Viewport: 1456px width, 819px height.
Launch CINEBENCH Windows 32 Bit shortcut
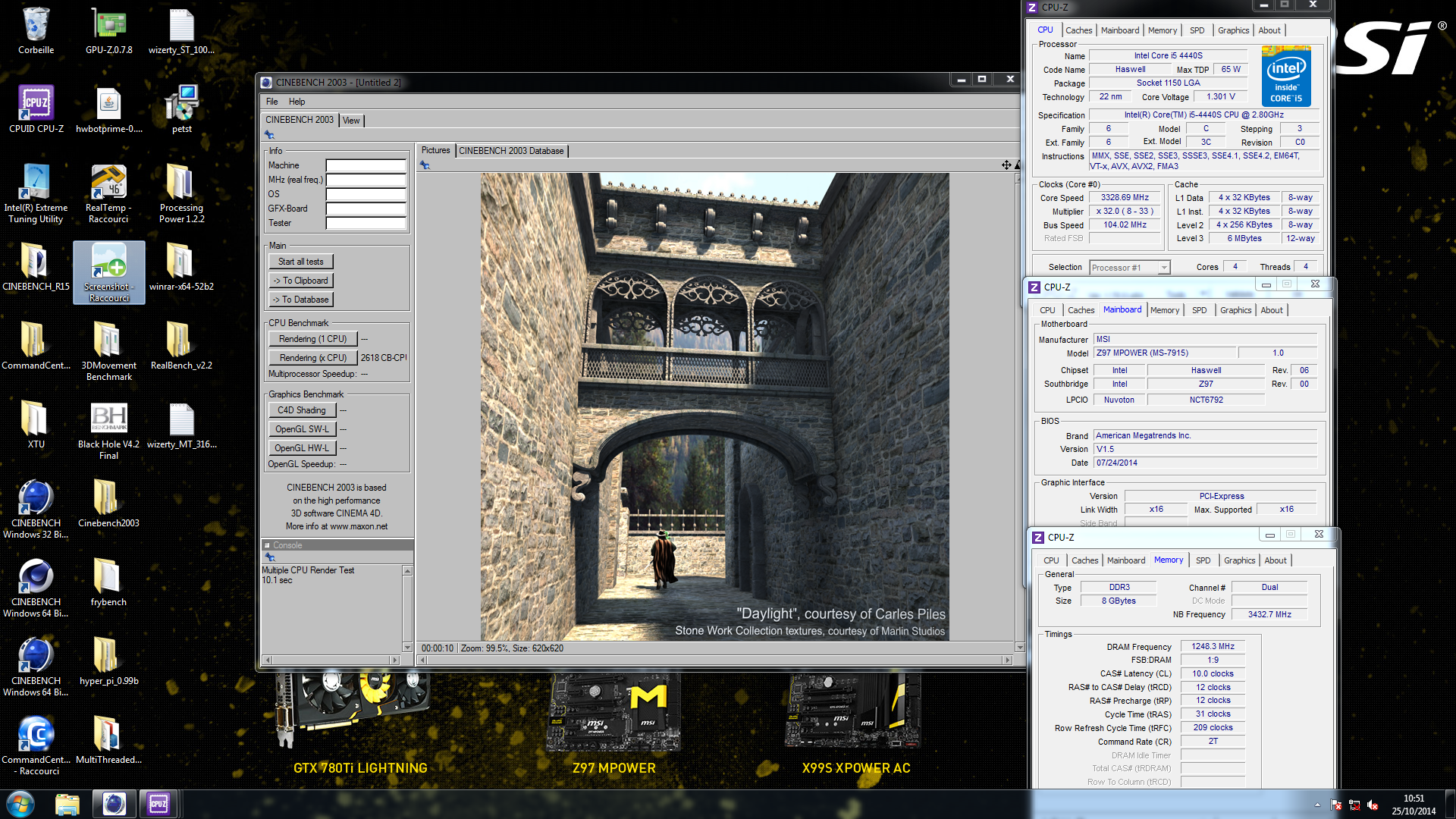36,509
